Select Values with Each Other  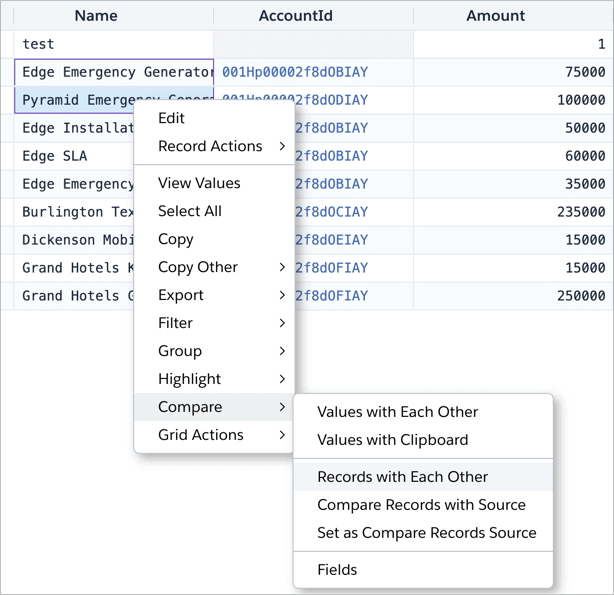click(397, 412)
